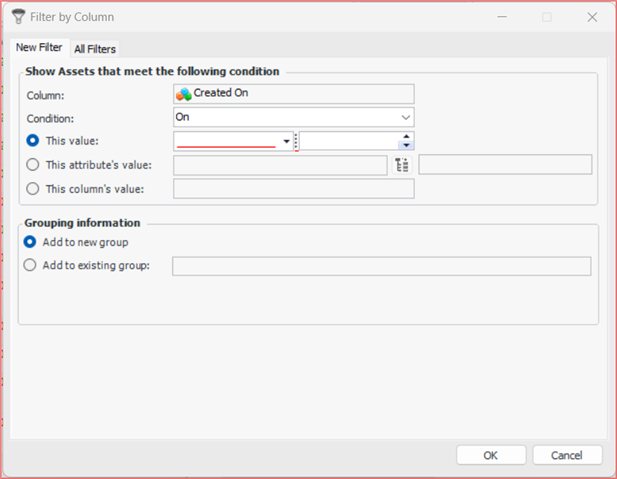Switch to the All Filters tab
The width and height of the screenshot is (617, 479).
95,49
